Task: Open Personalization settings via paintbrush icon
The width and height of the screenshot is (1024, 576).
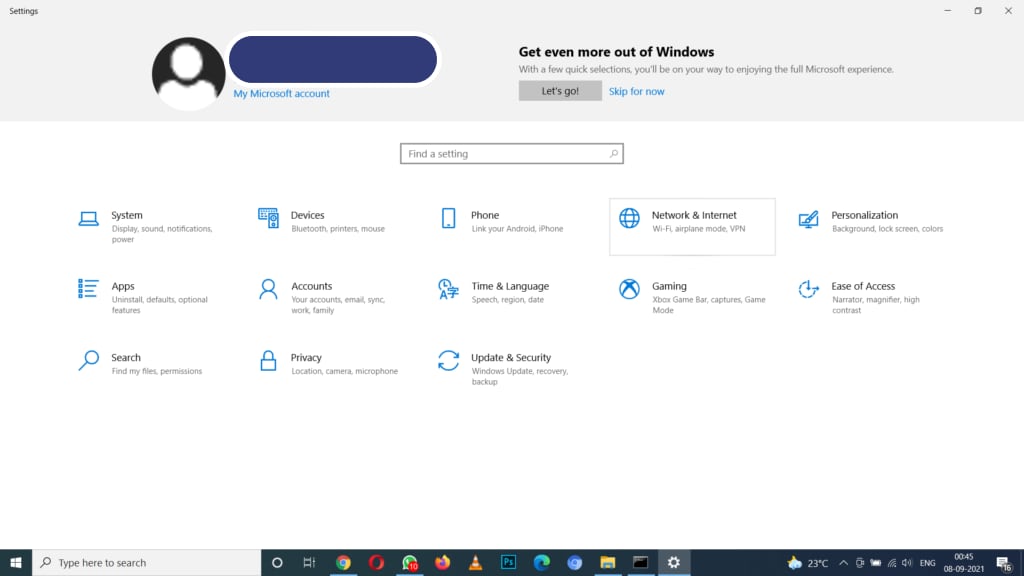Action: 808,217
